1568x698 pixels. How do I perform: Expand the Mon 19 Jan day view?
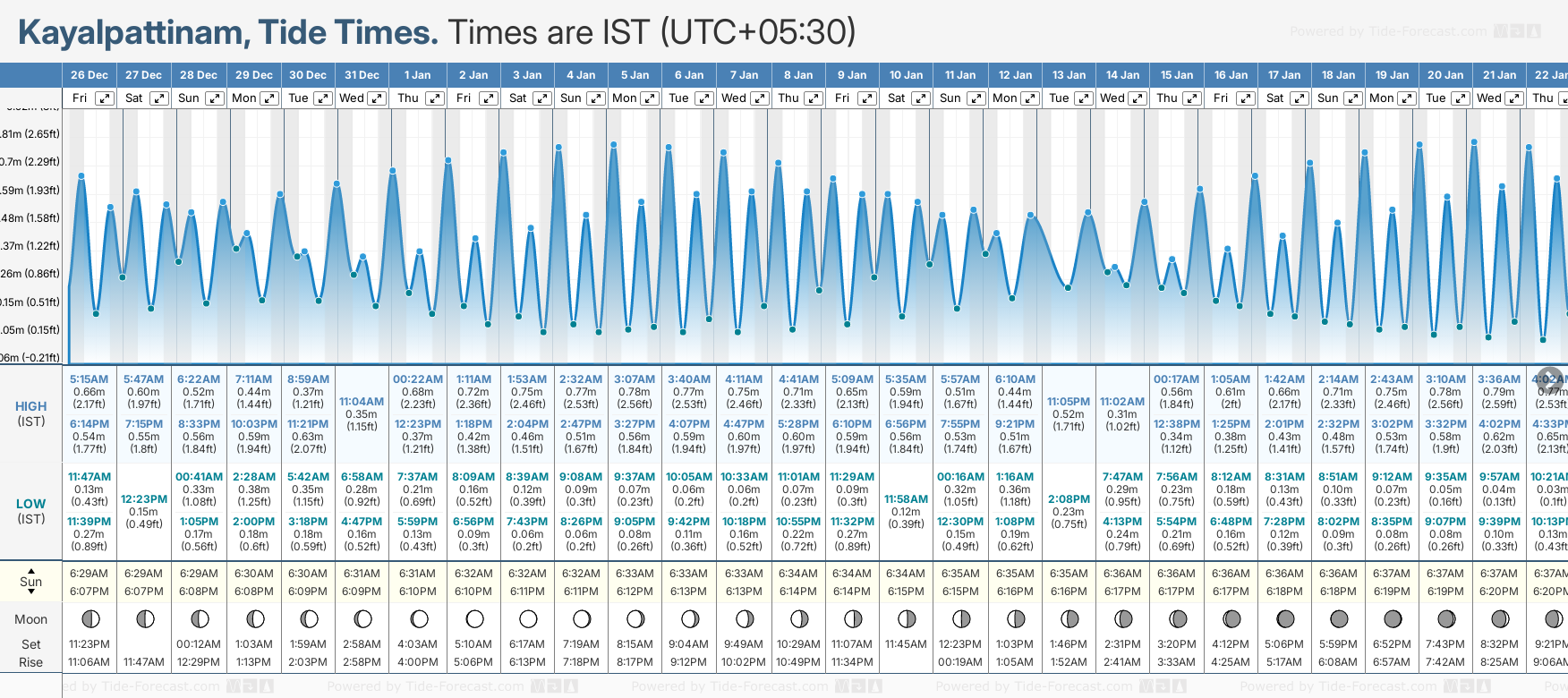point(1407,98)
